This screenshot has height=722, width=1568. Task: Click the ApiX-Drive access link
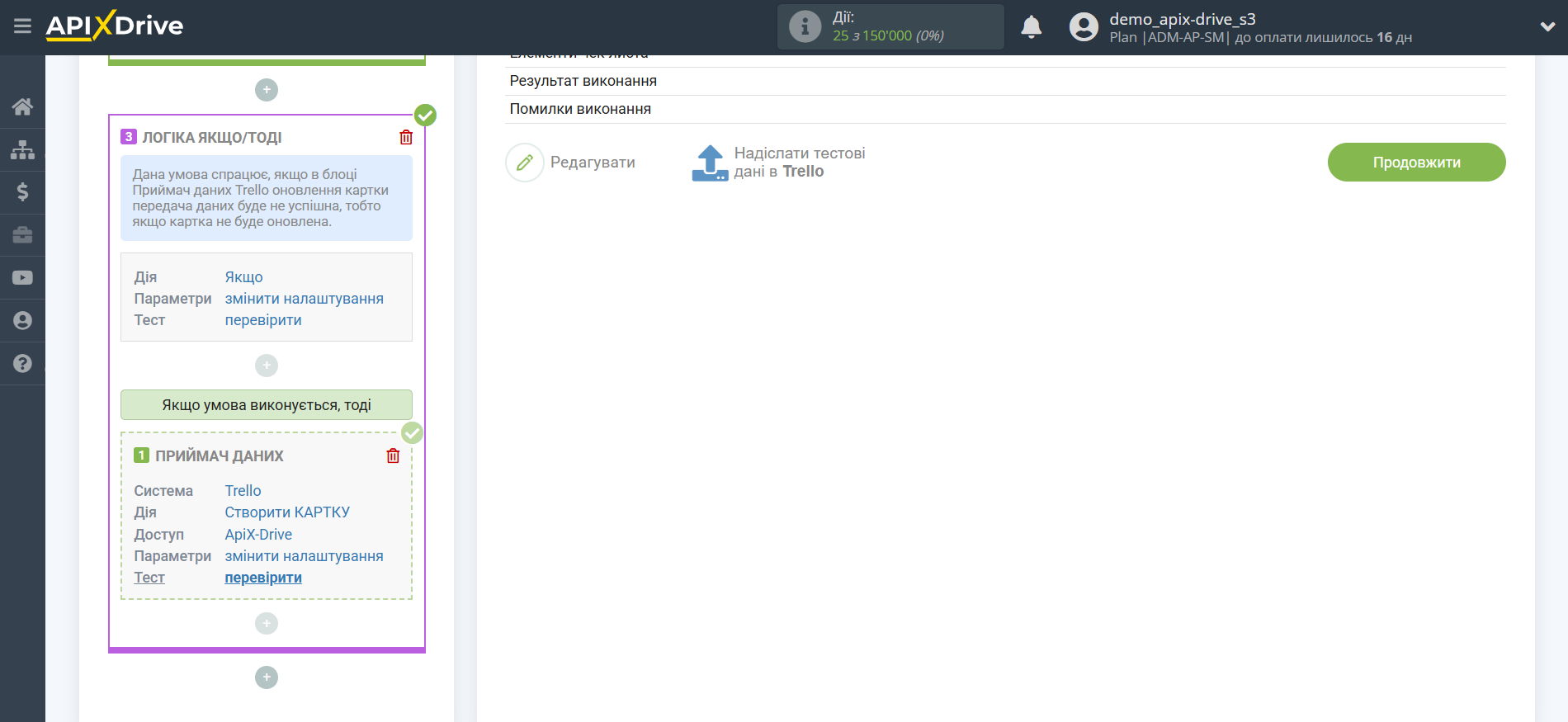coord(258,535)
